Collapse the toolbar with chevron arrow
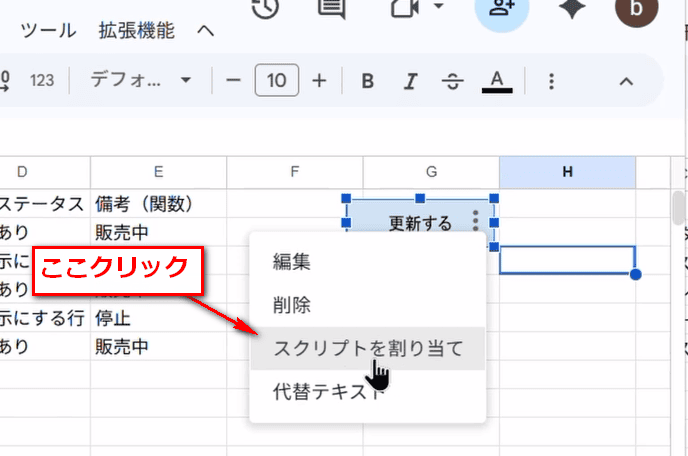The height and width of the screenshot is (456, 688). coord(626,81)
